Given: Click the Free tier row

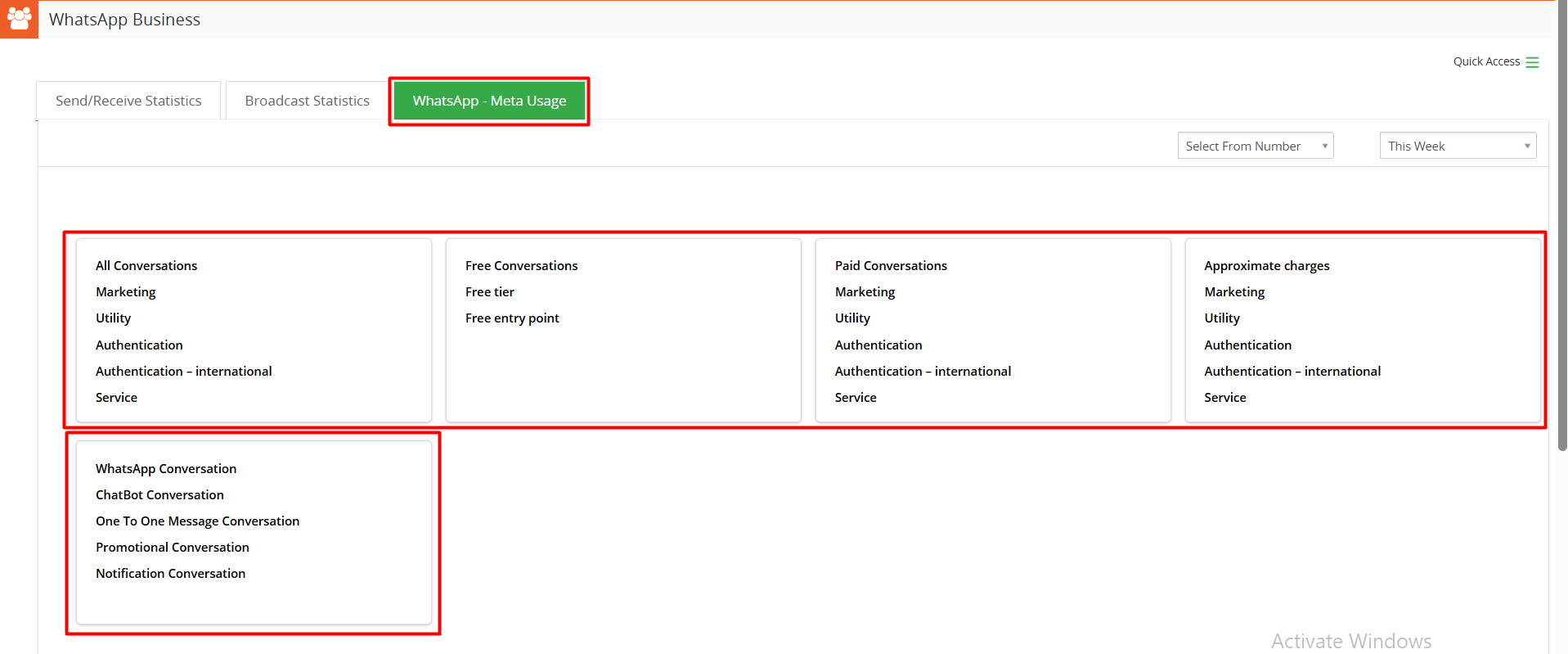Looking at the screenshot, I should [x=490, y=292].
